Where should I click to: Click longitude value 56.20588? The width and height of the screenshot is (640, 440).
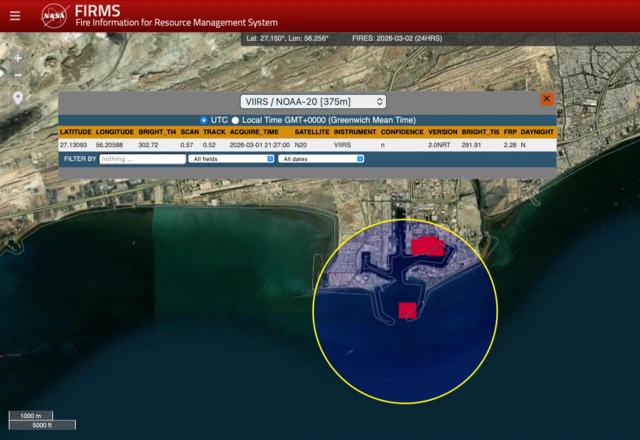pyautogui.click(x=109, y=145)
